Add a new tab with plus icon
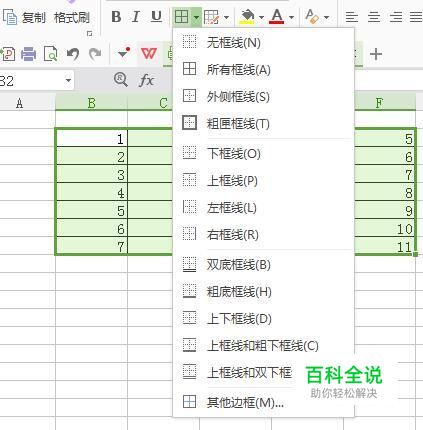The image size is (423, 430). click(x=376, y=54)
